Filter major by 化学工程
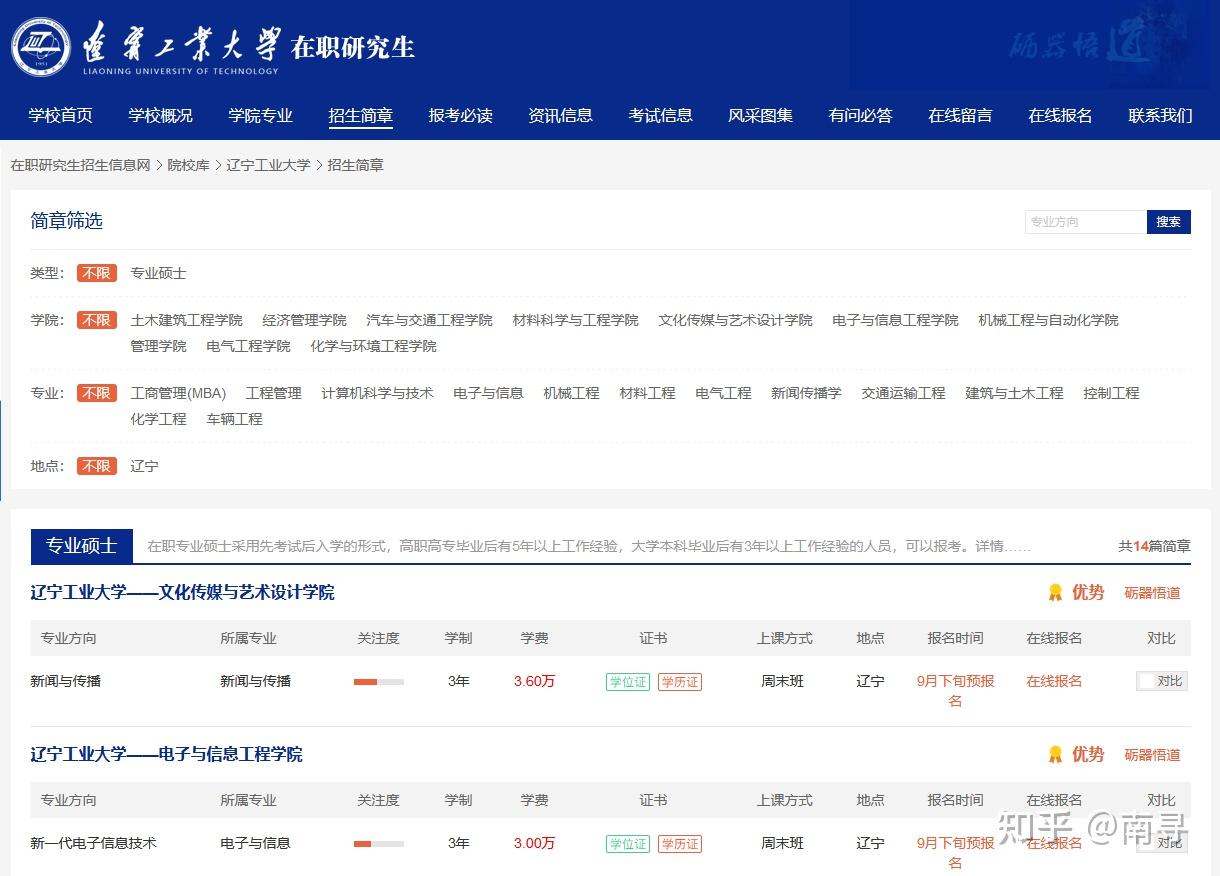Screen dimensions: 1220x876 click(159, 419)
